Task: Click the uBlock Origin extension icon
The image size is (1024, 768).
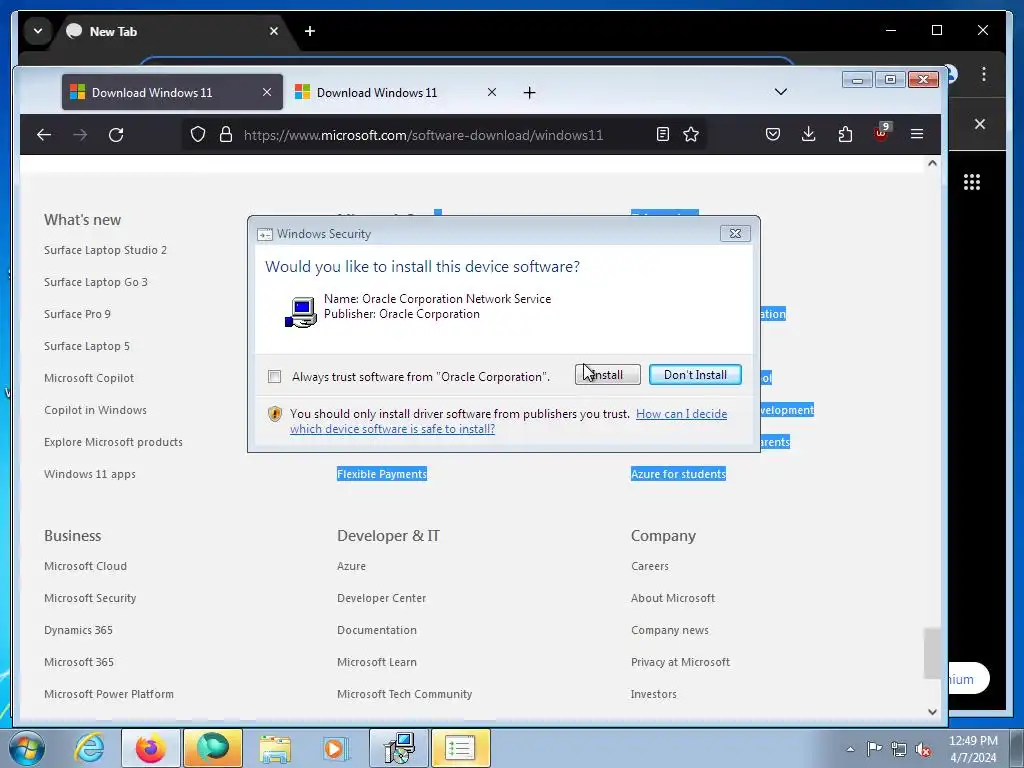Action: coord(882,133)
